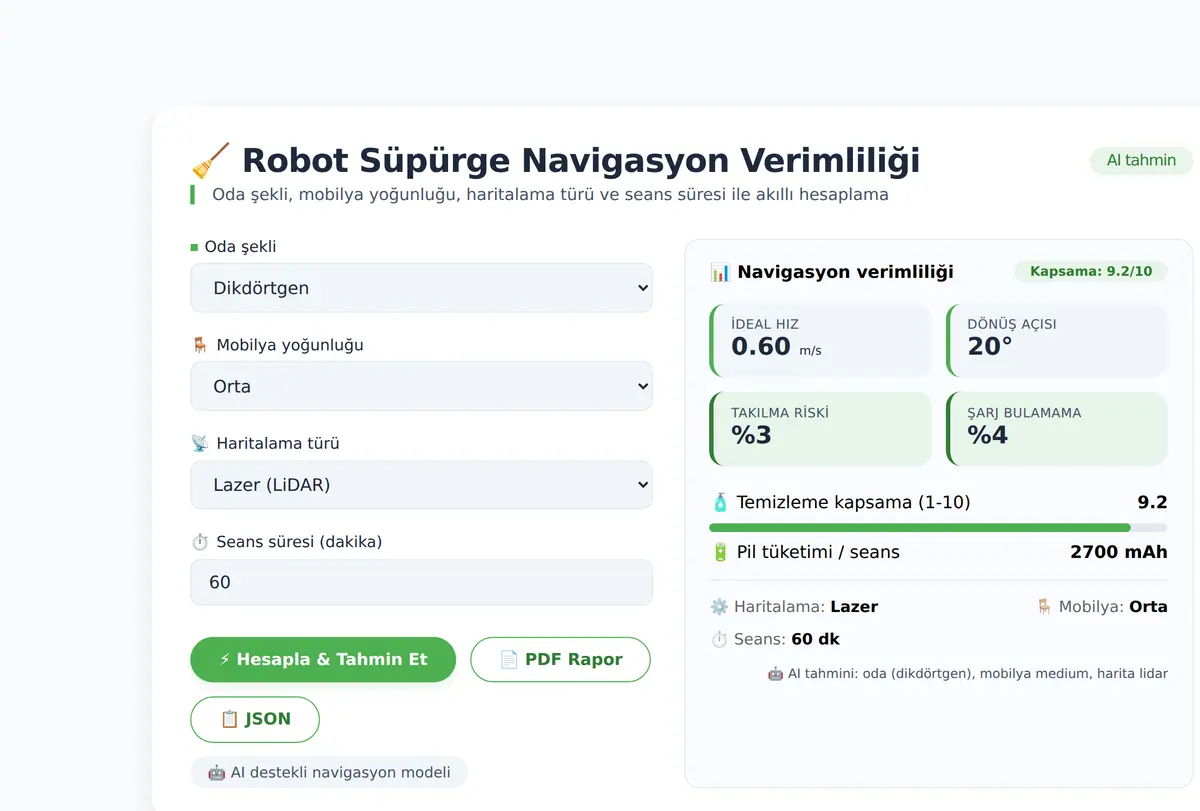Screen dimensions: 1200x811
Task: Click the AI destekli navigasyon modeli chip
Action: coord(329,772)
